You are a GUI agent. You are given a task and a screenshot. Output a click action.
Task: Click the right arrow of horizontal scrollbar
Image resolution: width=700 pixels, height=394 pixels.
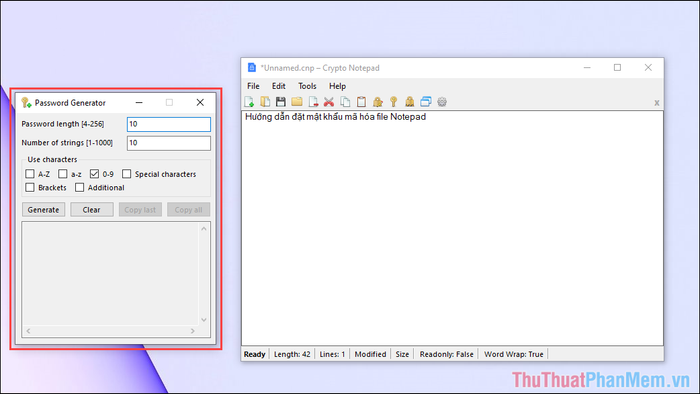(x=193, y=331)
